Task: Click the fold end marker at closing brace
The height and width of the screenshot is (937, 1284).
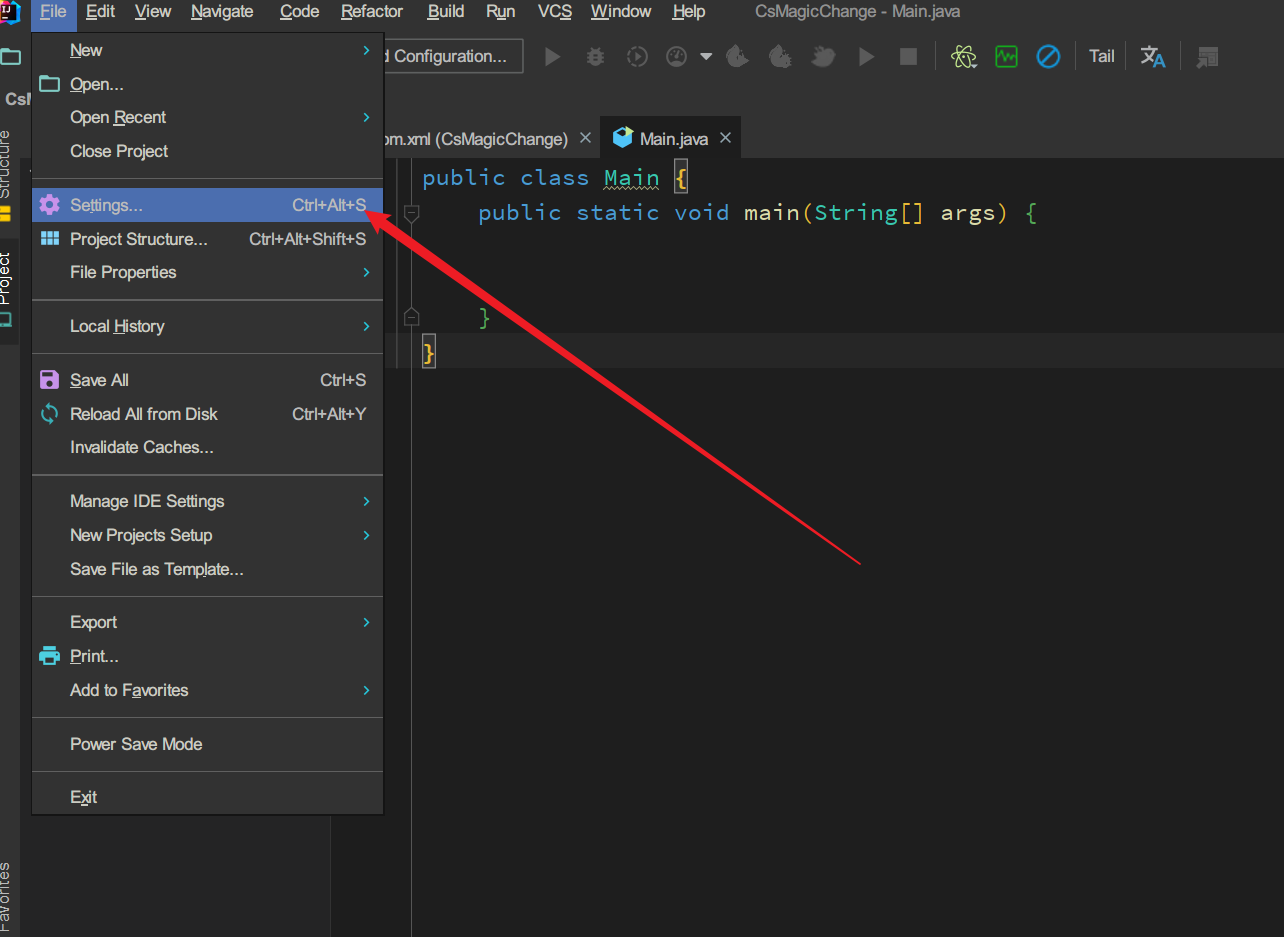Action: pos(411,318)
